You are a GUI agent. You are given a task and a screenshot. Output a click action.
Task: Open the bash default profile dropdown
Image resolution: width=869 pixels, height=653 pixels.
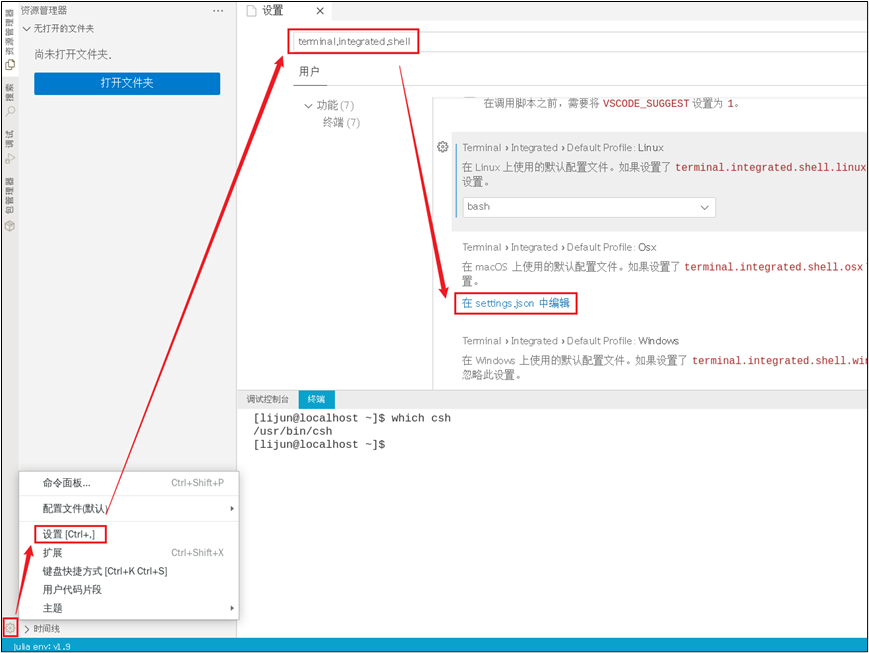pyautogui.click(x=589, y=207)
